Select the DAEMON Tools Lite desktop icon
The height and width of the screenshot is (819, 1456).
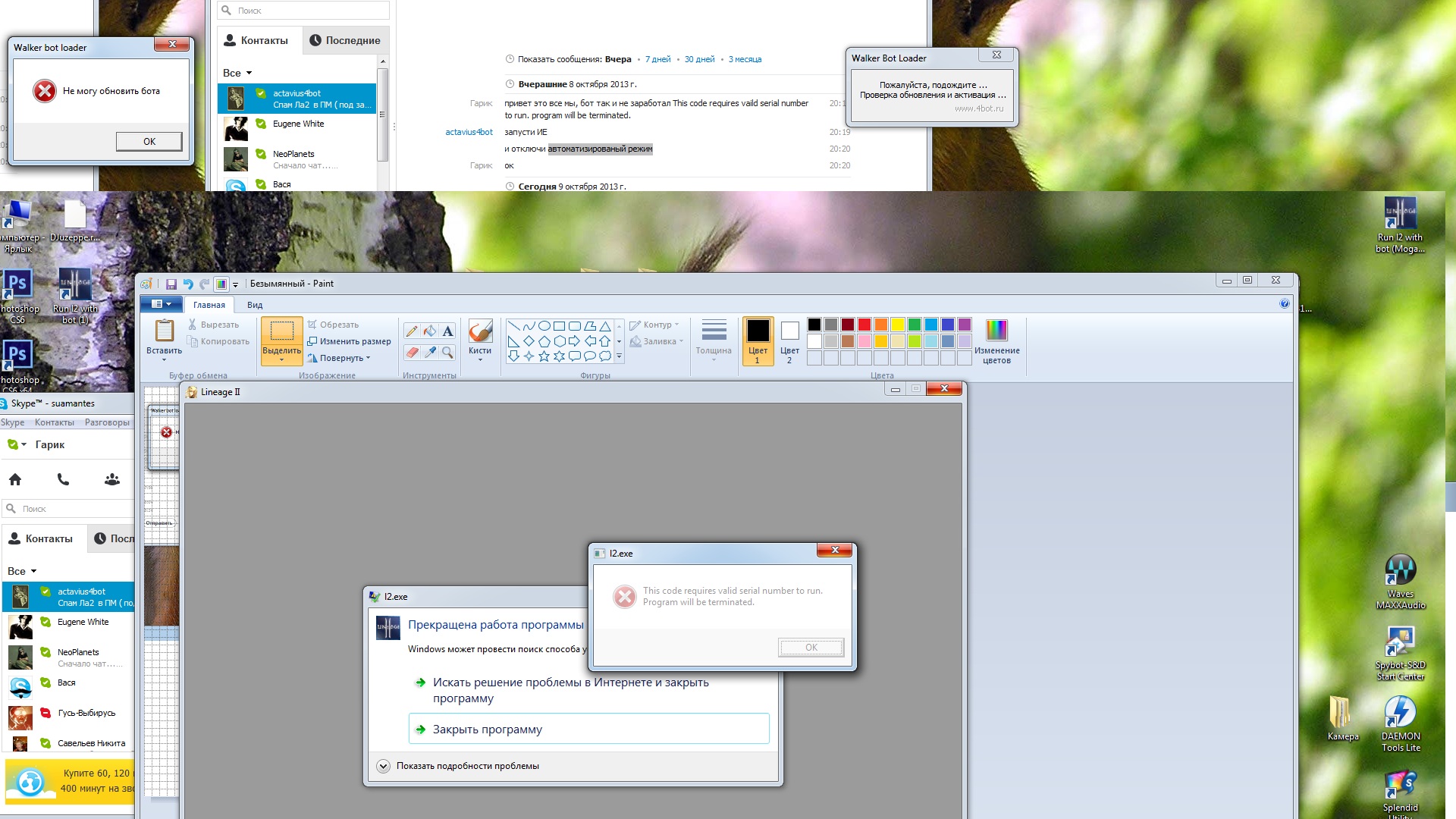click(1400, 724)
